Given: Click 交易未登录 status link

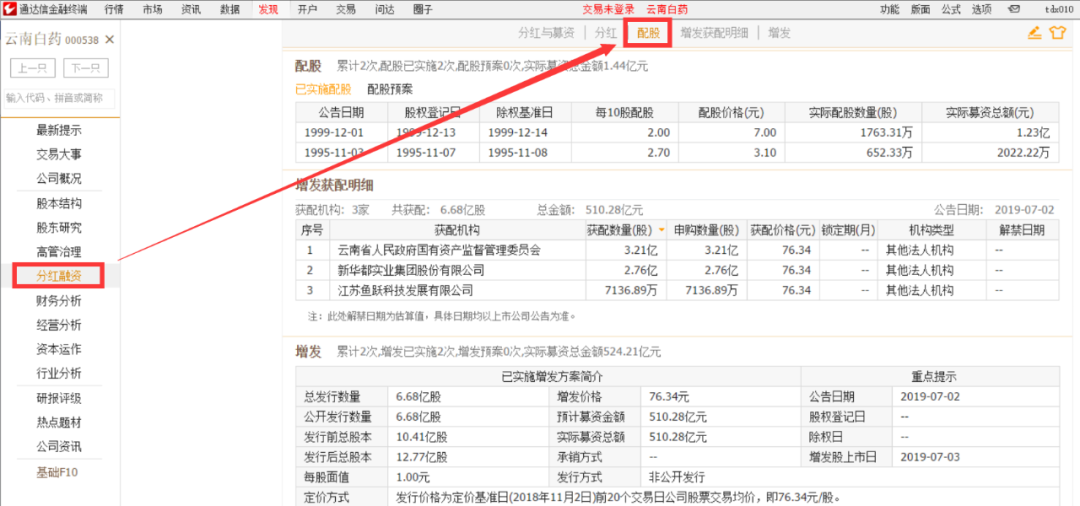Looking at the screenshot, I should (608, 9).
